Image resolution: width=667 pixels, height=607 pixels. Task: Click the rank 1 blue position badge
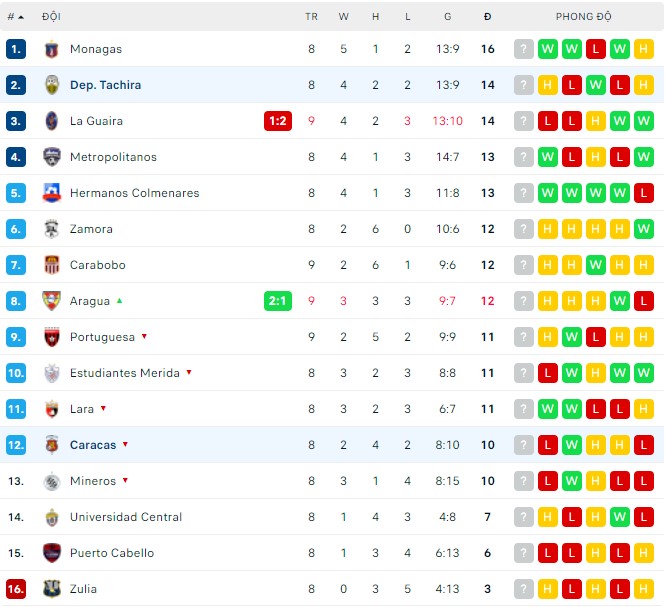pos(16,49)
